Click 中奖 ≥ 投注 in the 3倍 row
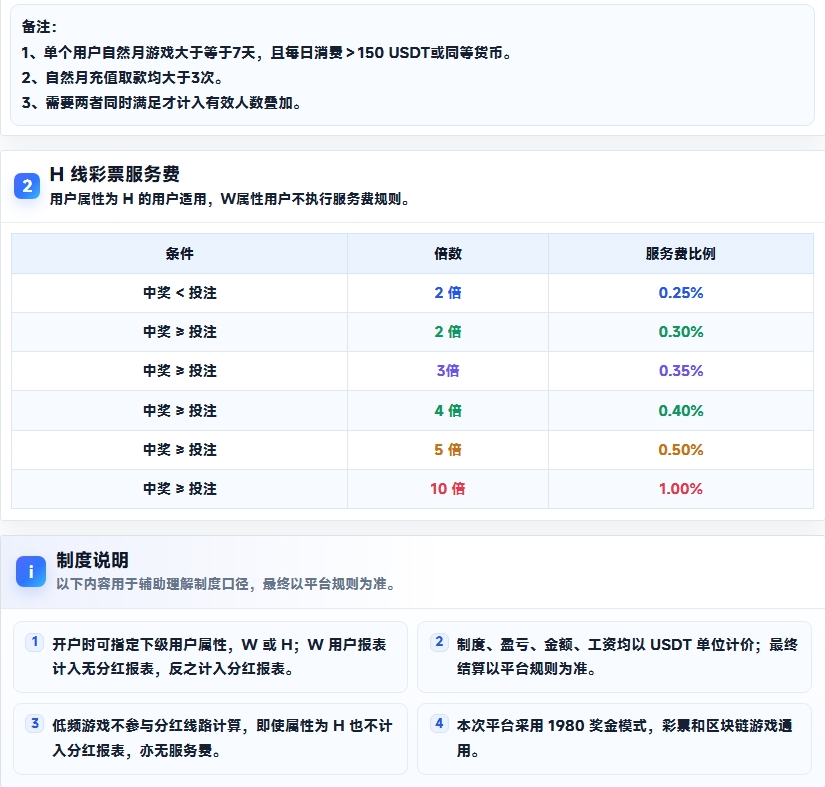This screenshot has height=787, width=825. click(x=179, y=370)
